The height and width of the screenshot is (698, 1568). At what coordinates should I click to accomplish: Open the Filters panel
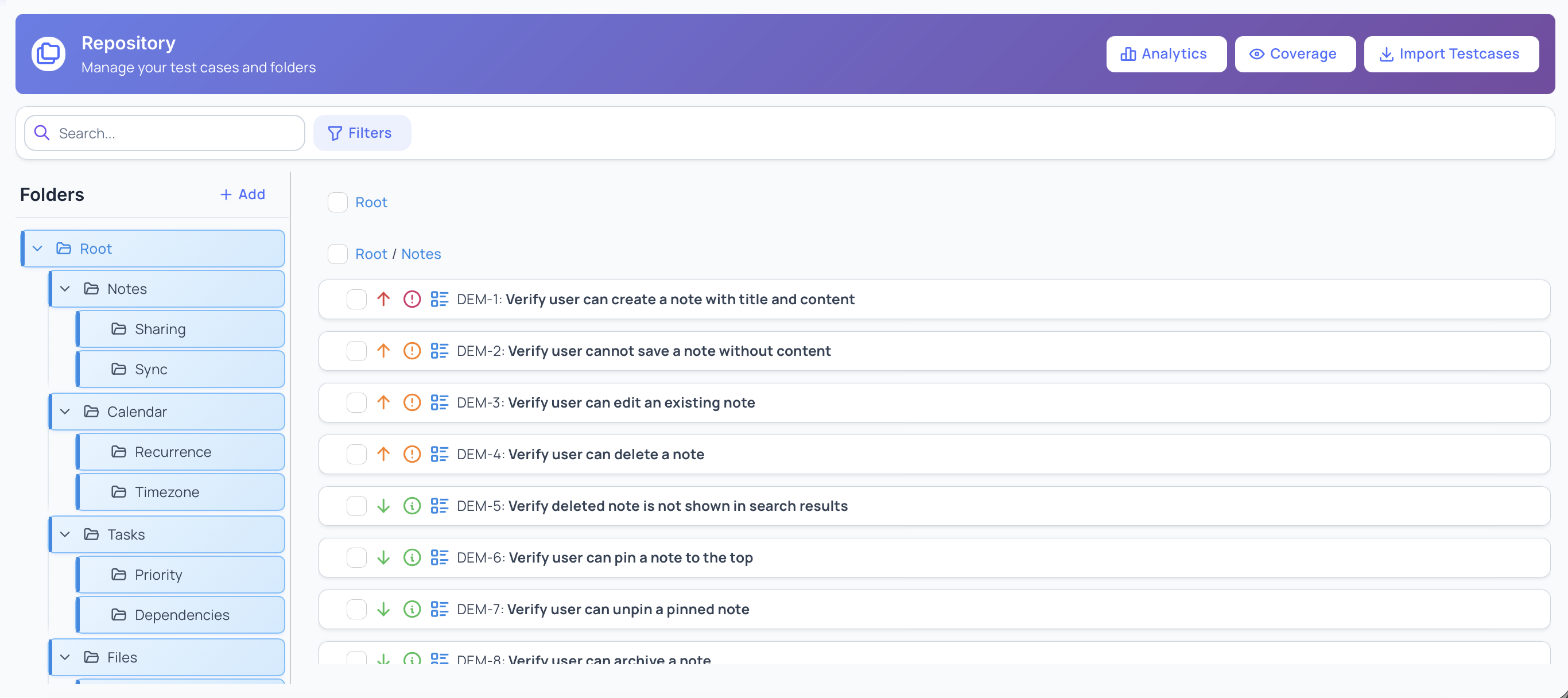(362, 133)
